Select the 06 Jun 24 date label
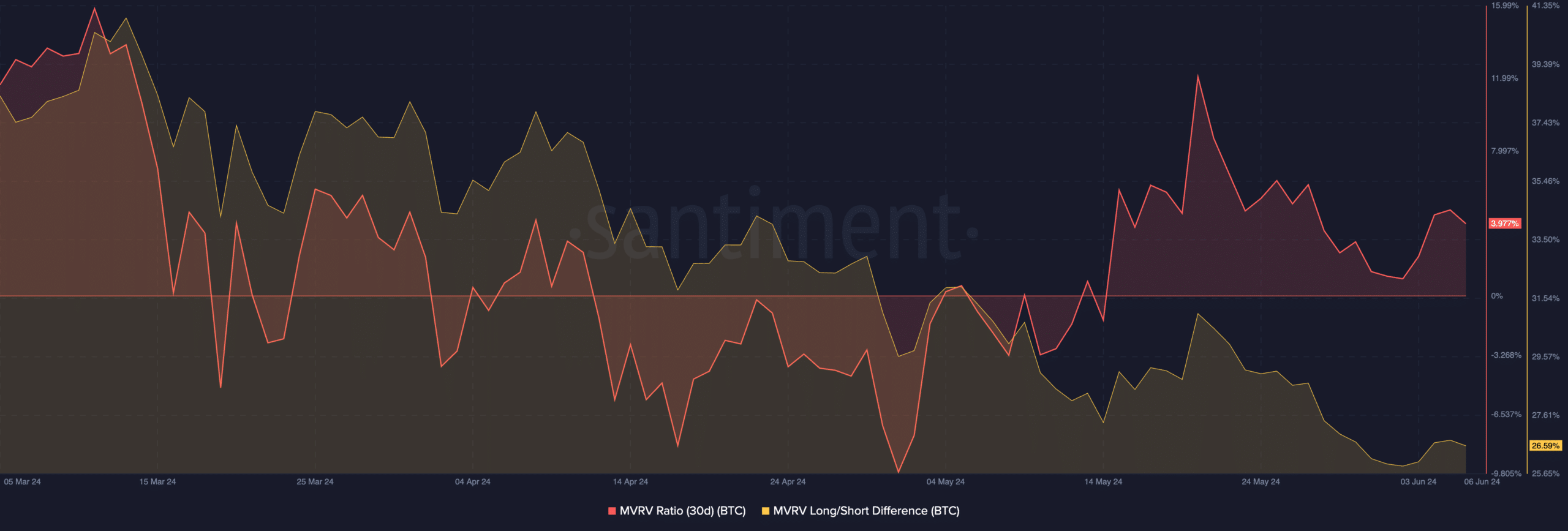Viewport: 1568px width, 531px height. click(x=1482, y=482)
